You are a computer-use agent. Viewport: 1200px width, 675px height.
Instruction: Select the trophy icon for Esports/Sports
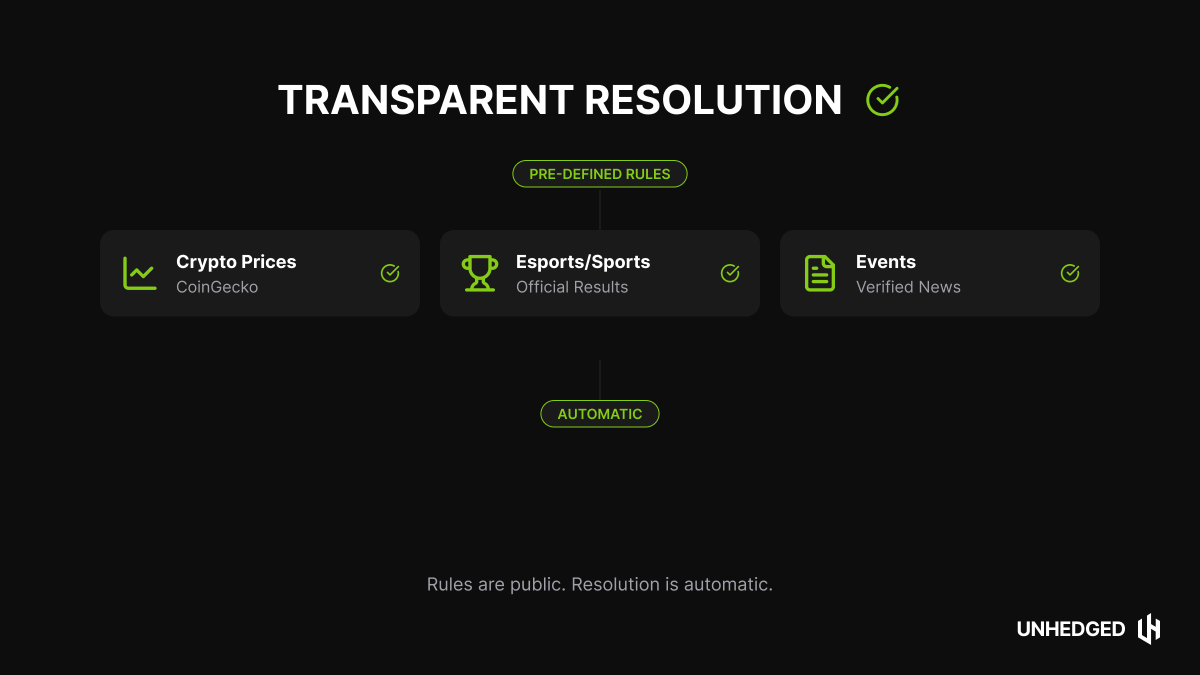click(x=479, y=272)
